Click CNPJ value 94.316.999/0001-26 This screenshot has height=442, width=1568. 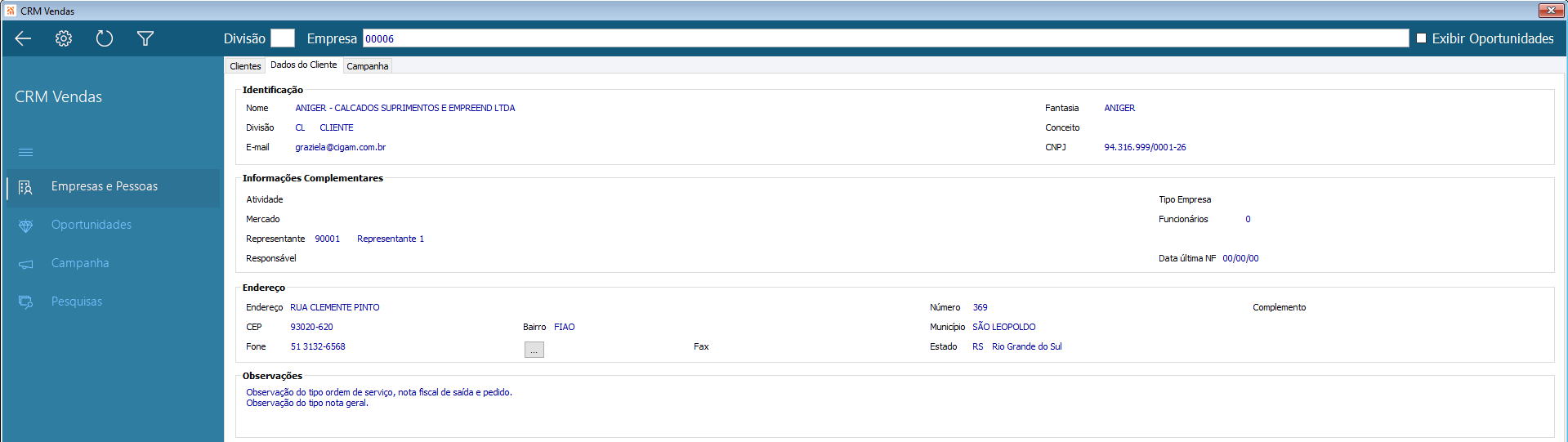coord(1145,148)
